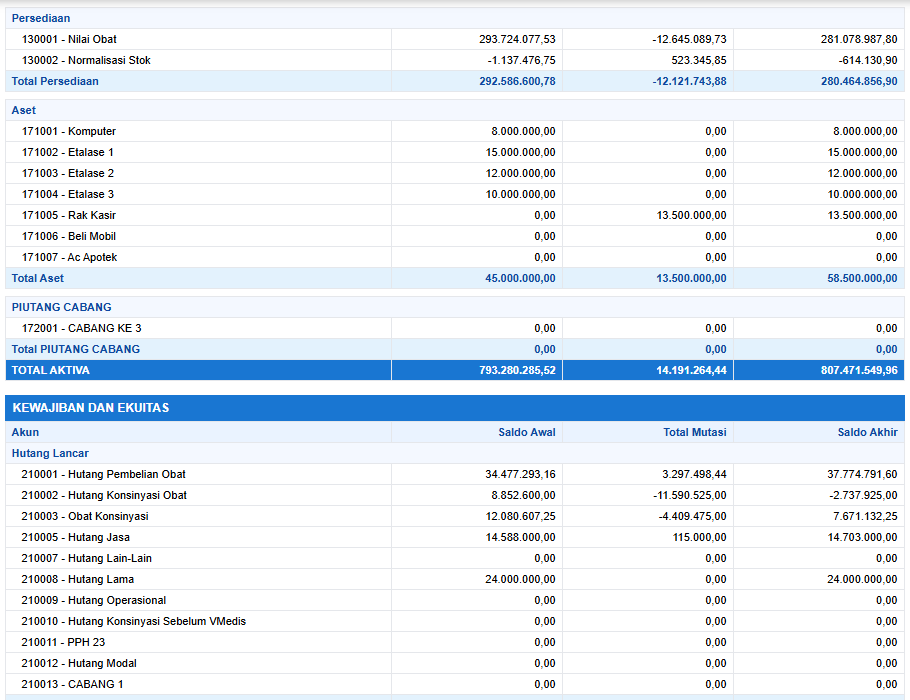The height and width of the screenshot is (700, 910).
Task: Select the Hutang Lancar group header
Action: [50, 453]
